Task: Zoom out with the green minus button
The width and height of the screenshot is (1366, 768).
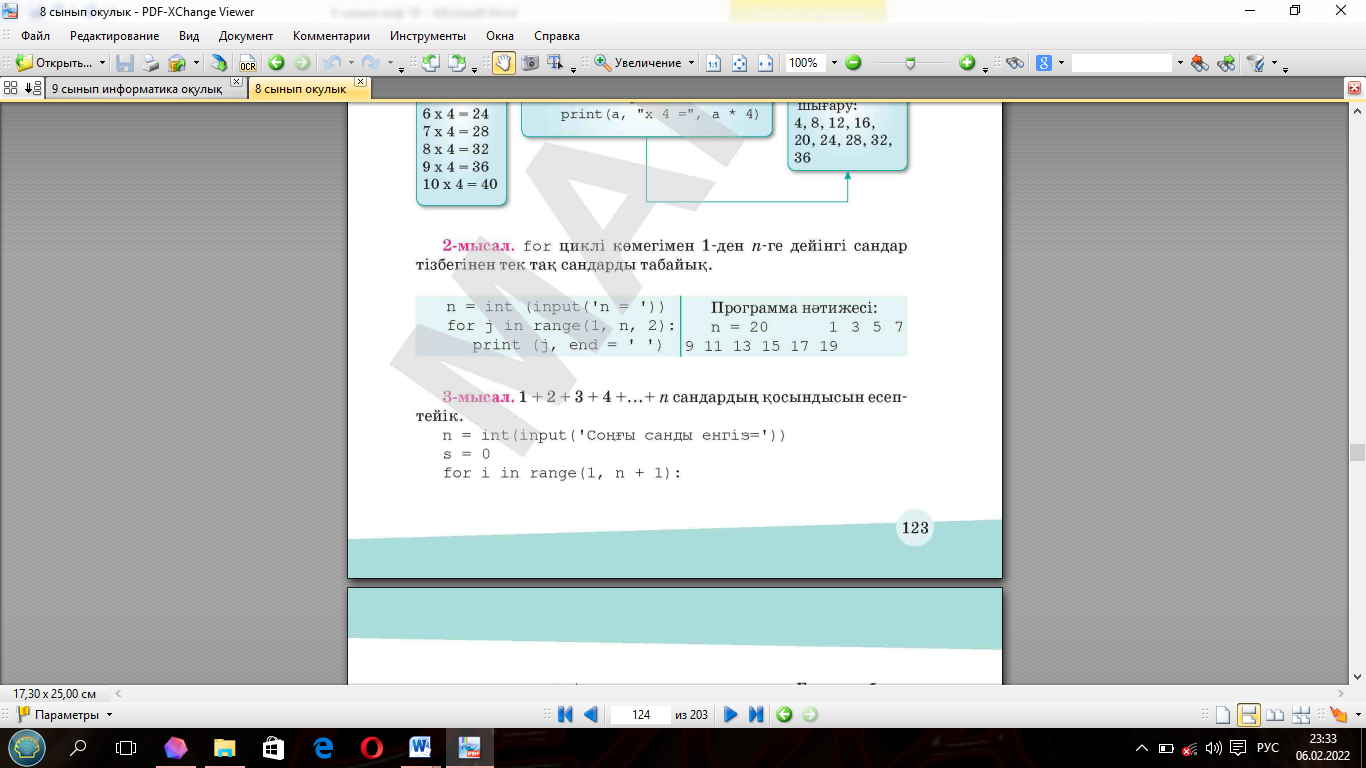Action: tap(853, 63)
